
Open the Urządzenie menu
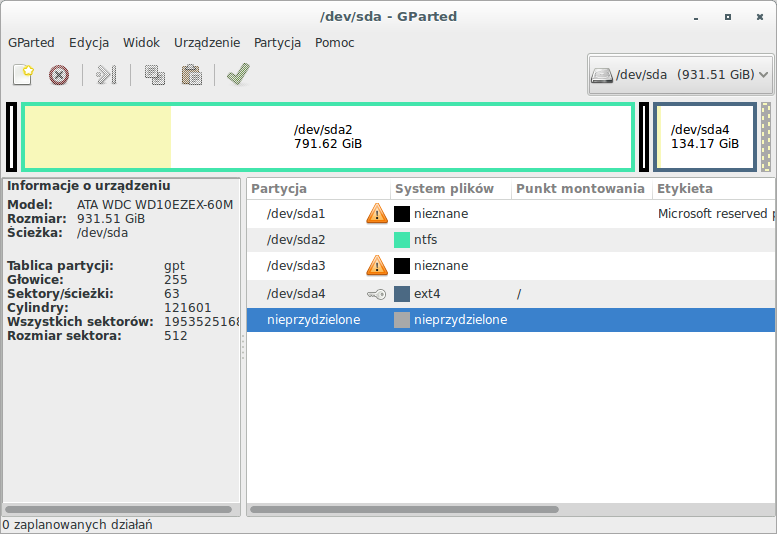tap(207, 42)
